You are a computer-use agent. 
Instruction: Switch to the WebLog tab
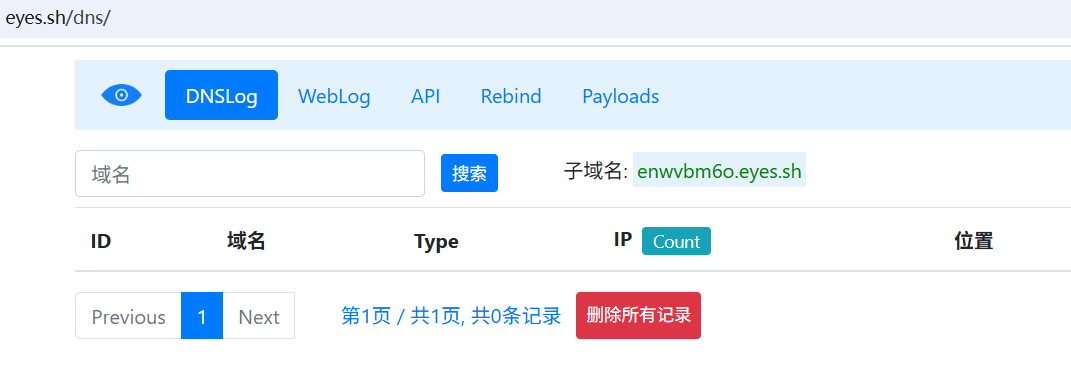pyautogui.click(x=334, y=96)
